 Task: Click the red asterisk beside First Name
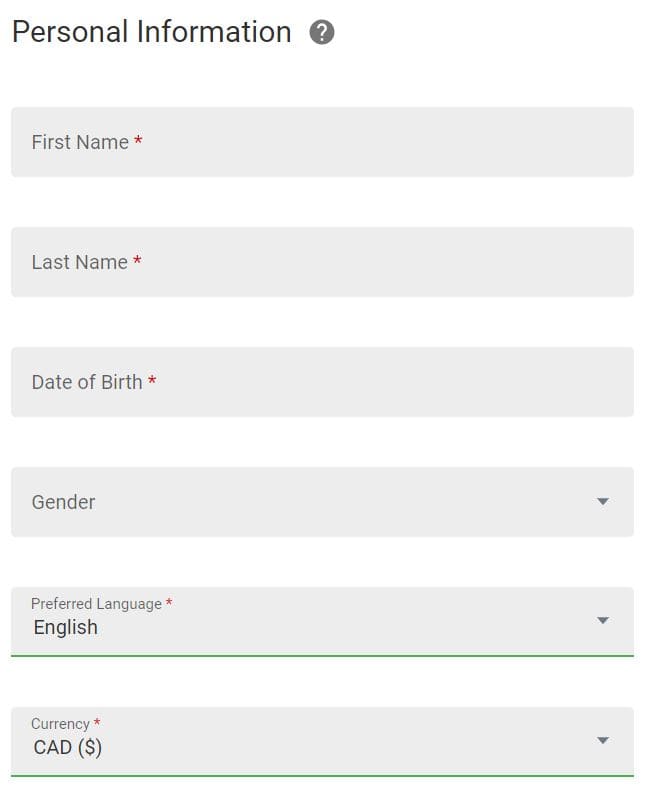pos(138,140)
